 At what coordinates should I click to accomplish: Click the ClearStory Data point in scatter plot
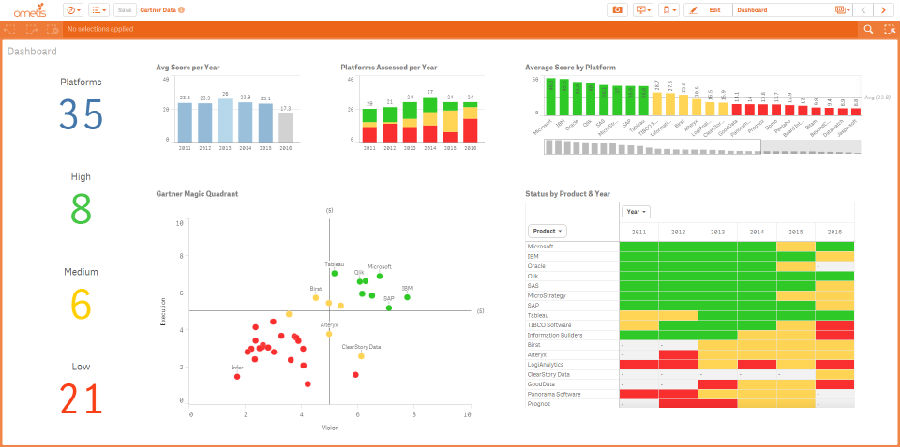click(x=361, y=356)
